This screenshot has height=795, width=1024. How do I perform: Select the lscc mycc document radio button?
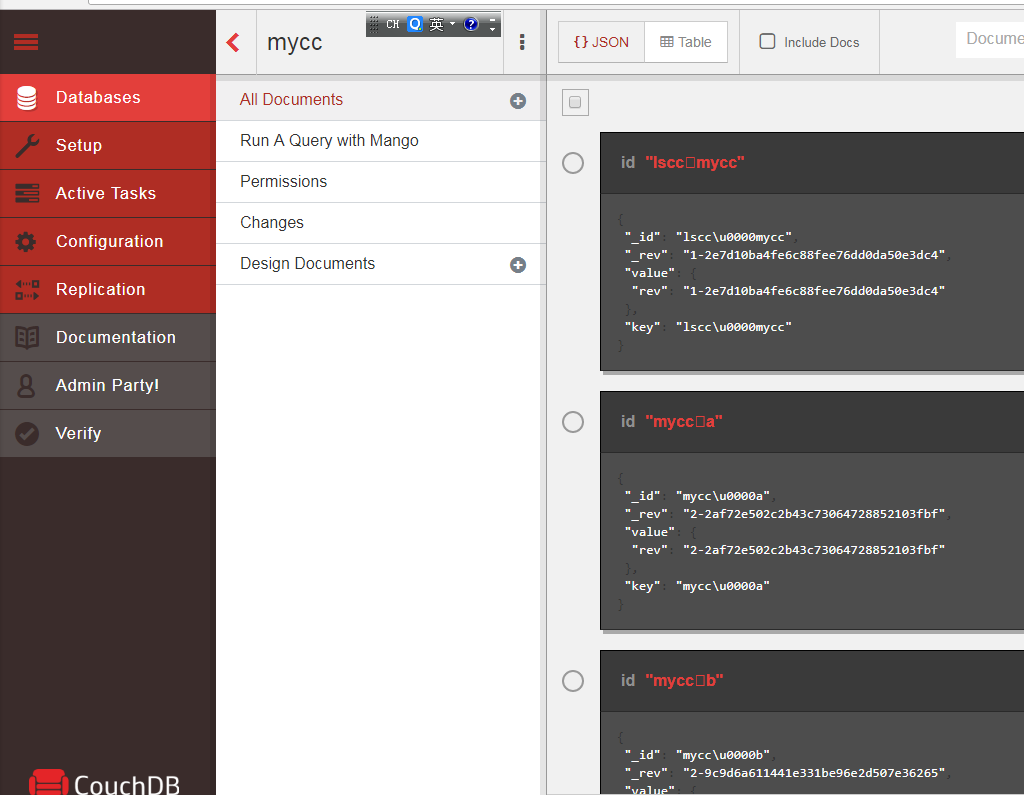pyautogui.click(x=573, y=163)
